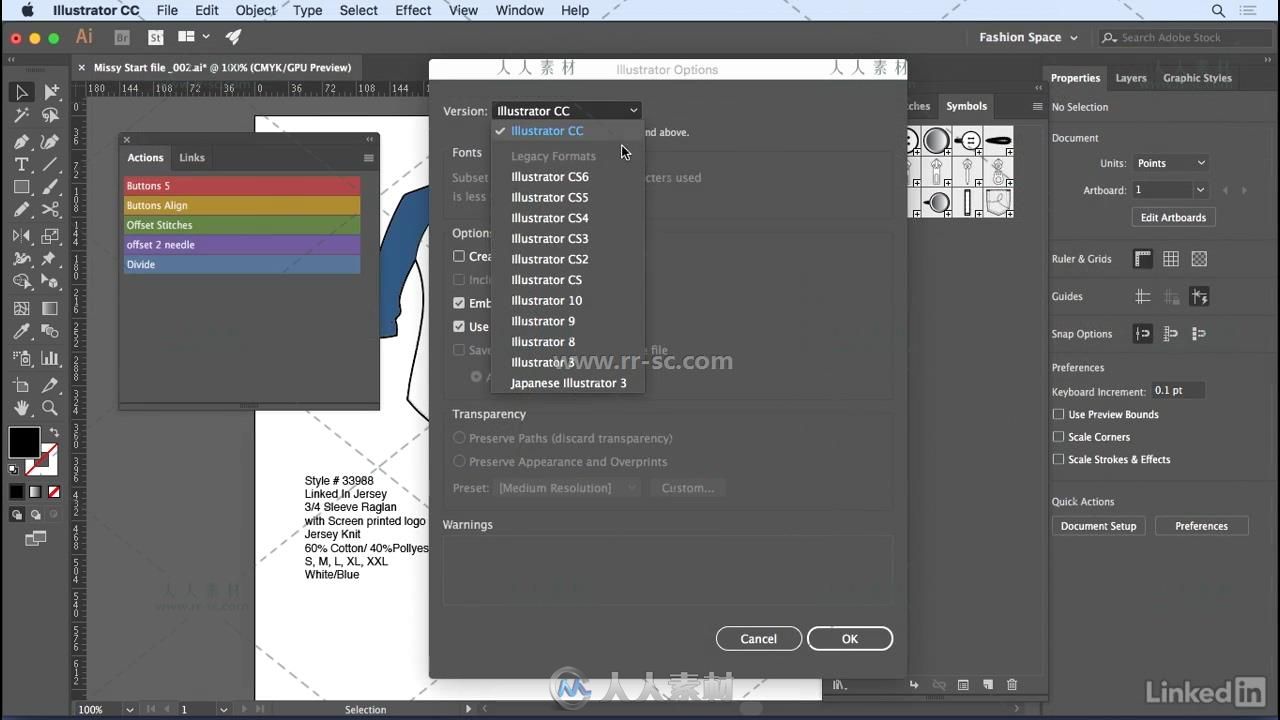Choose the Magic Wand tool
1280x720 pixels.
click(21, 116)
